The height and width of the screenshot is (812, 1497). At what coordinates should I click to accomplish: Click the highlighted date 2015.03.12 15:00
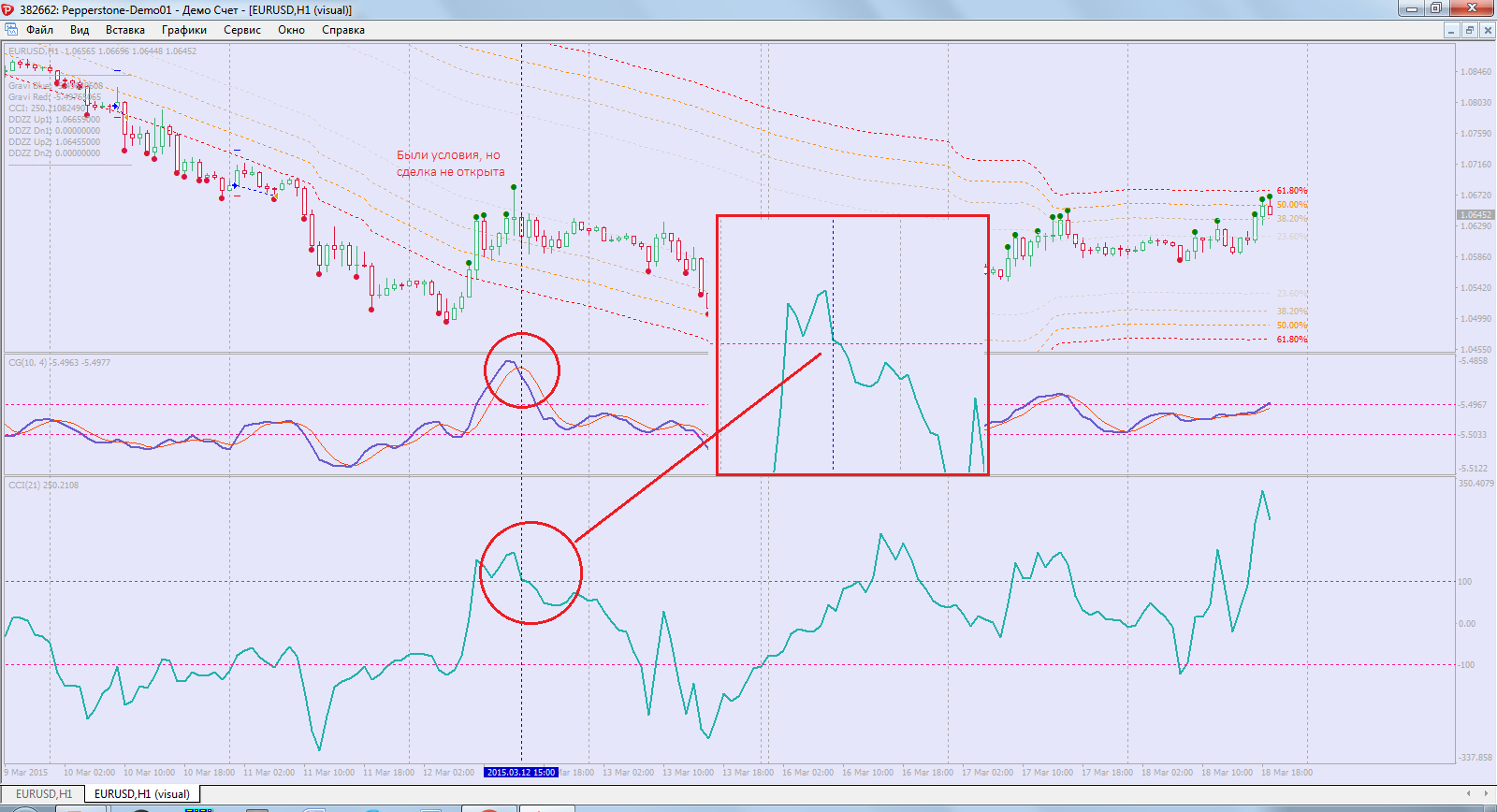[521, 773]
